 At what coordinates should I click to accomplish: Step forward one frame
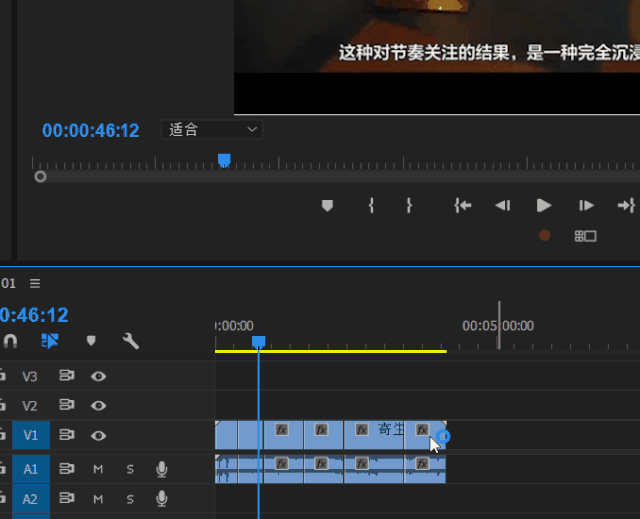[x=586, y=205]
